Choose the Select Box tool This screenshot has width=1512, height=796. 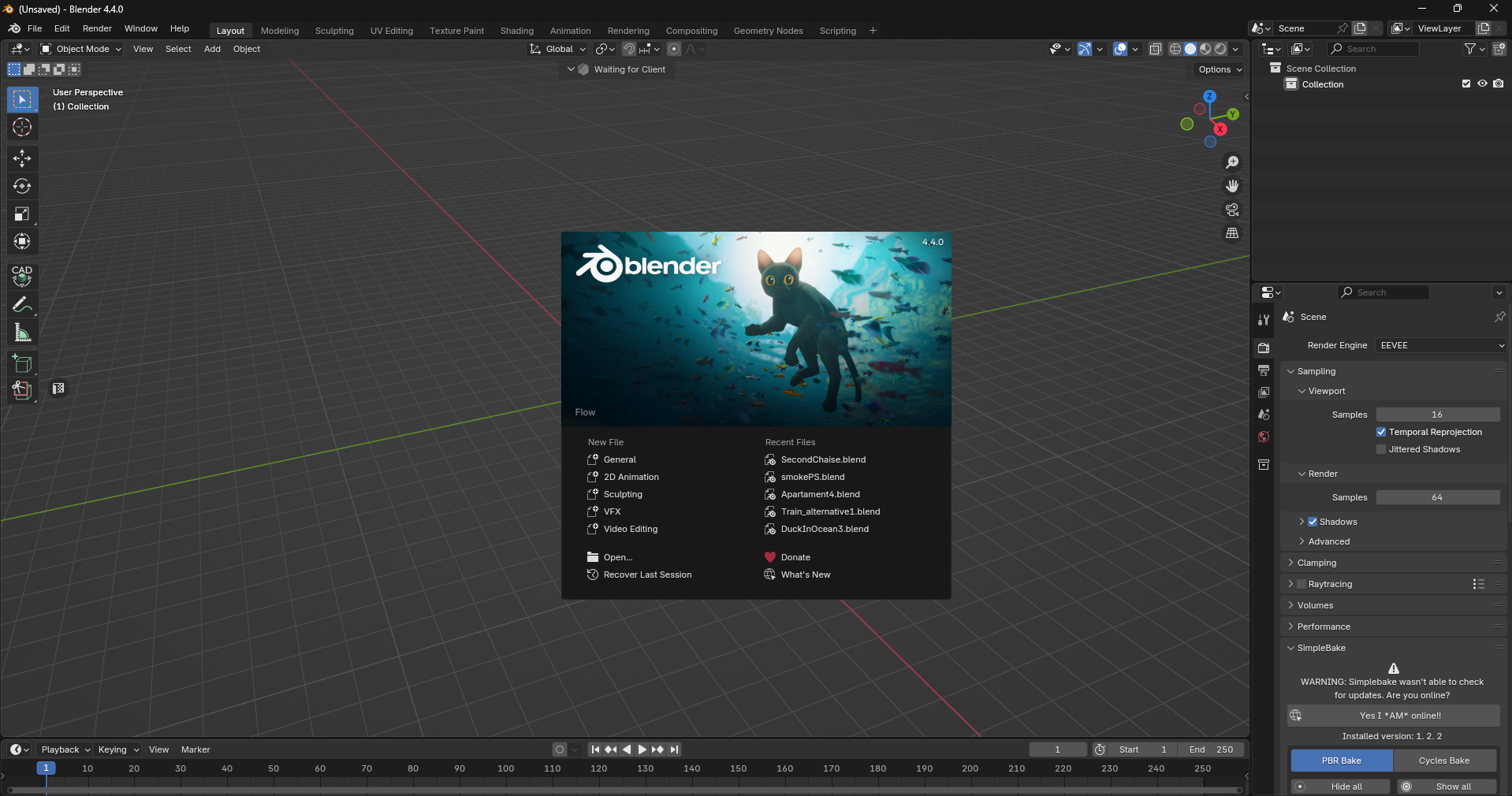[22, 99]
